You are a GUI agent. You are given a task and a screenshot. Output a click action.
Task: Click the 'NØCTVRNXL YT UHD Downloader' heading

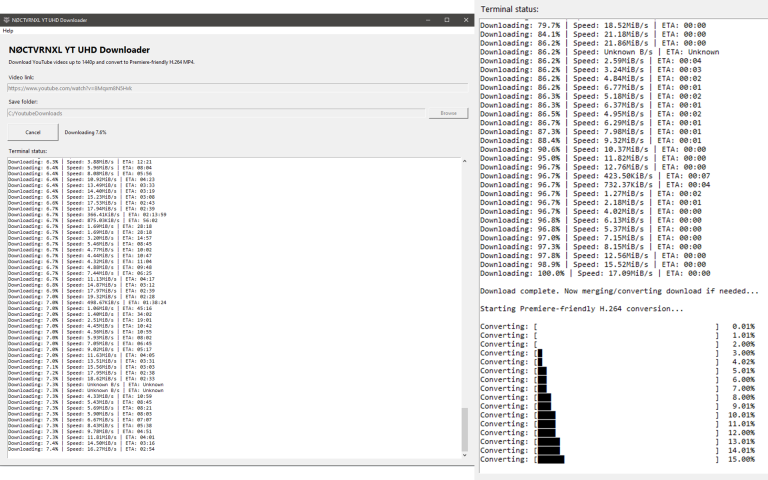click(79, 50)
